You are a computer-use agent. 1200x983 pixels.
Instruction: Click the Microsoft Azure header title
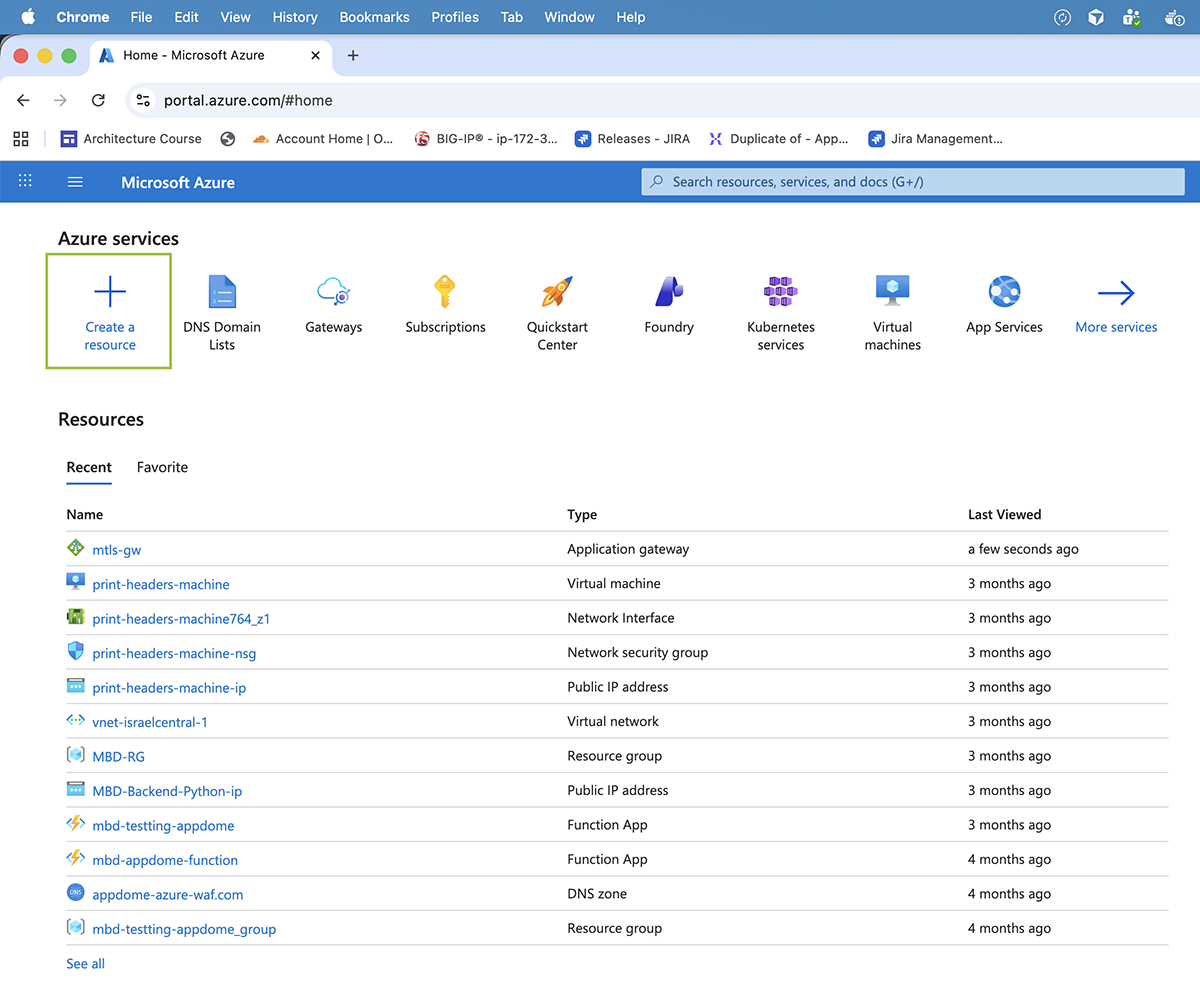pyautogui.click(x=178, y=182)
